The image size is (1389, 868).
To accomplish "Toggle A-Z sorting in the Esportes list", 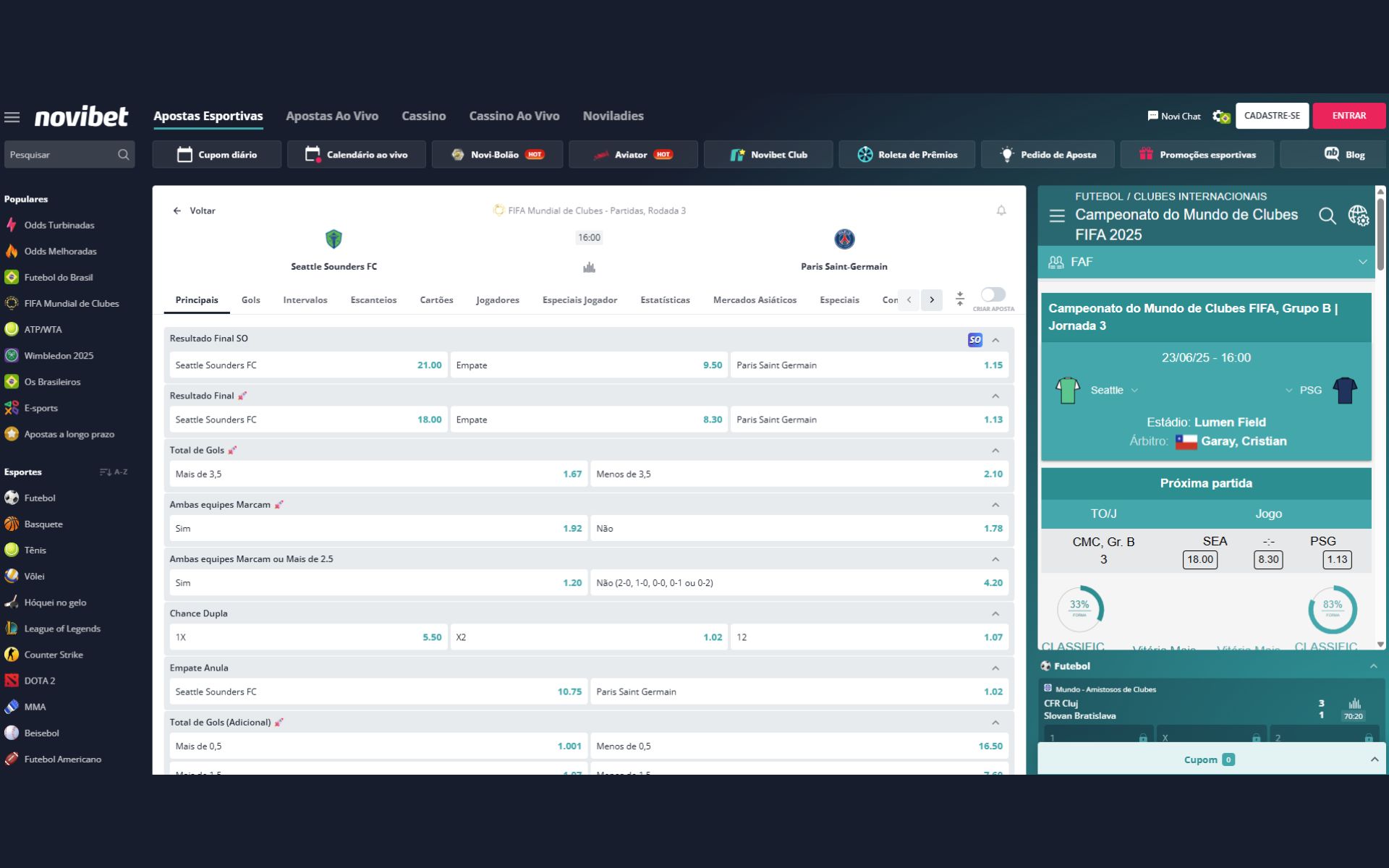I will click(112, 471).
